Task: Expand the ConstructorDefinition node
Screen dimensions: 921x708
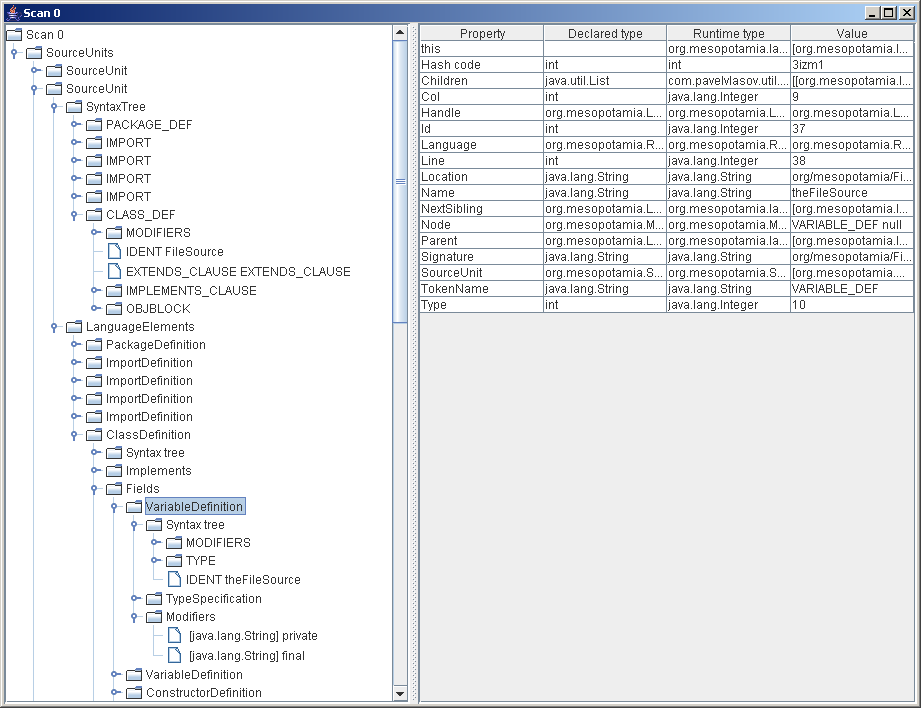Action: coord(114,693)
